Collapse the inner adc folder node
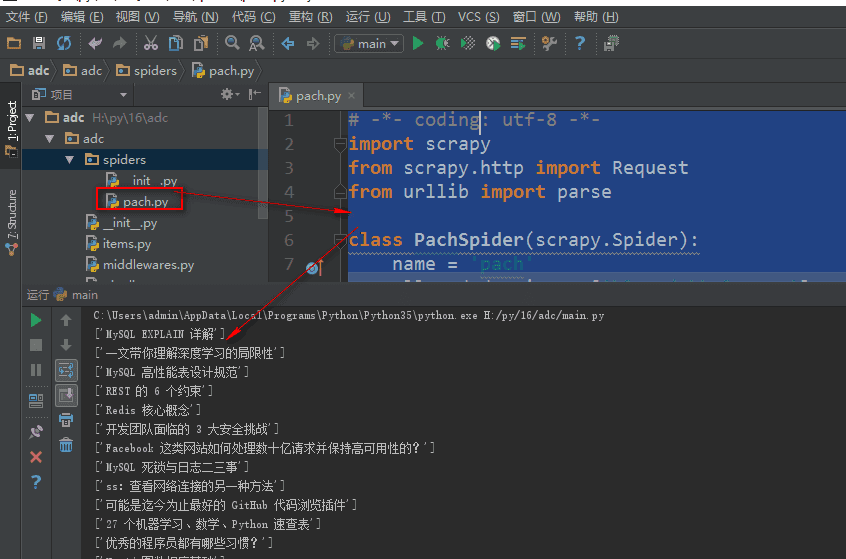846x559 pixels. point(50,139)
